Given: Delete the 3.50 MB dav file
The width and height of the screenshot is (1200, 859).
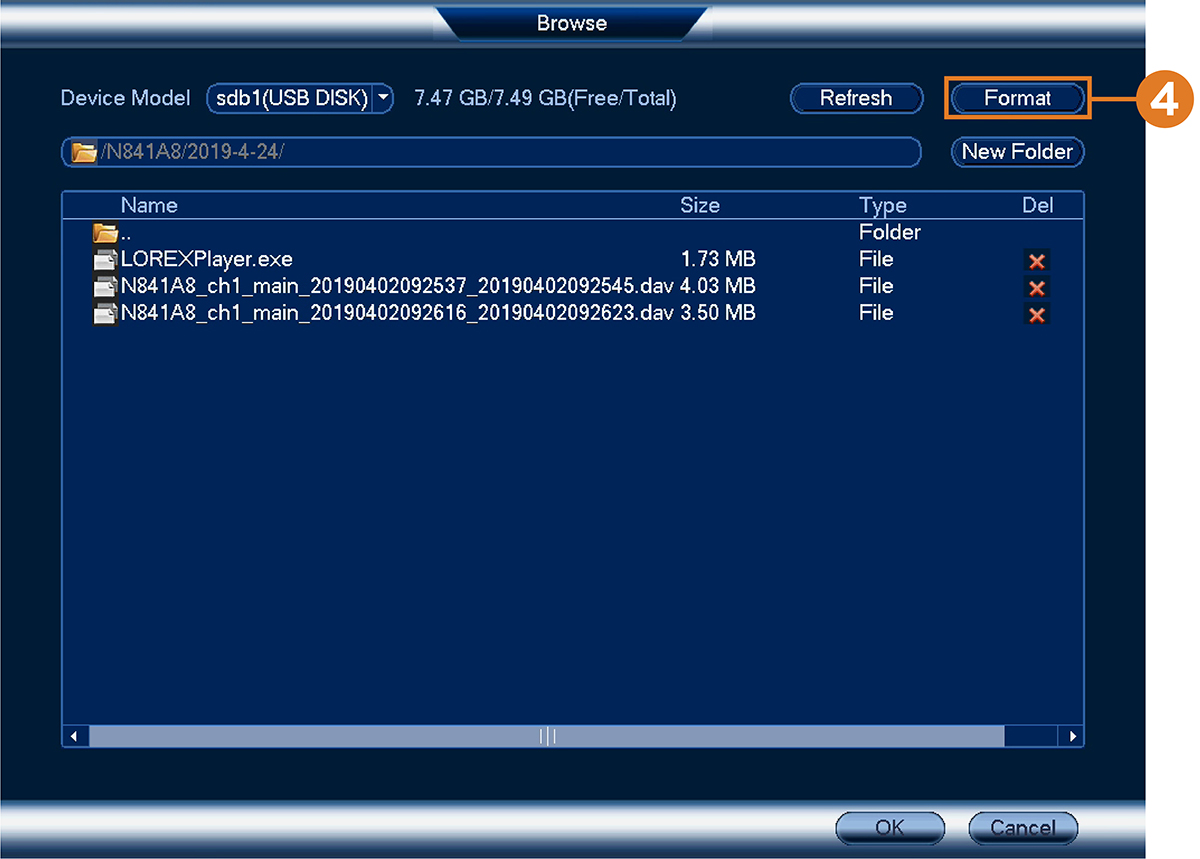Looking at the screenshot, I should point(1037,315).
